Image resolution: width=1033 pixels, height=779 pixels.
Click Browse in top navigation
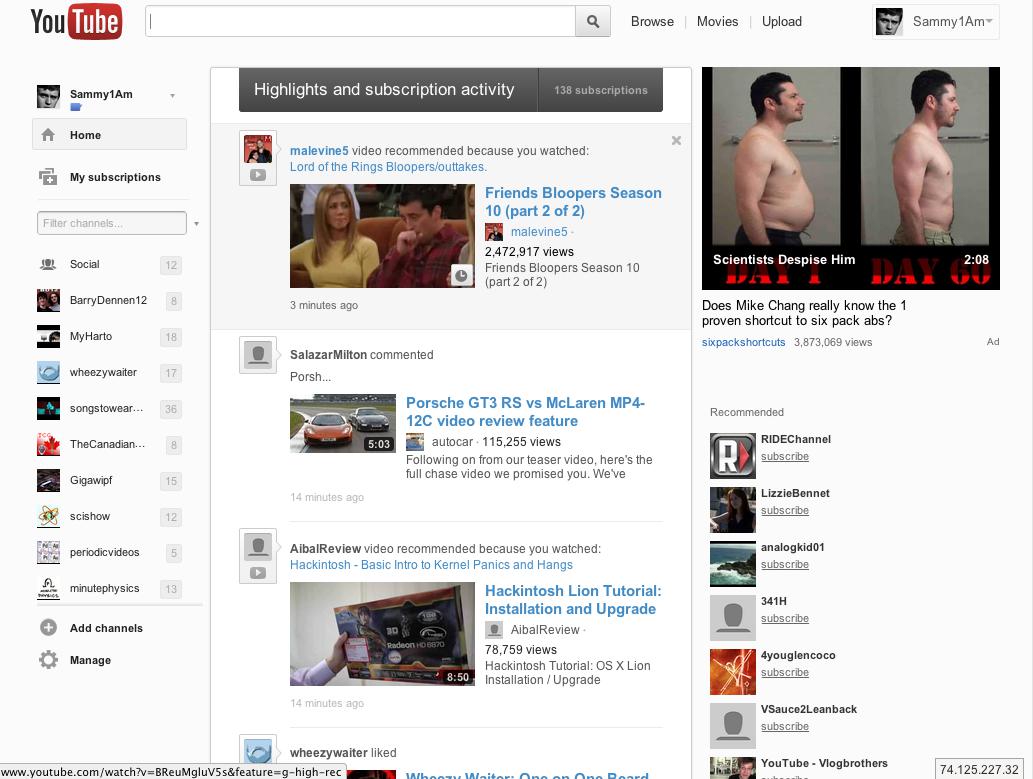point(652,22)
